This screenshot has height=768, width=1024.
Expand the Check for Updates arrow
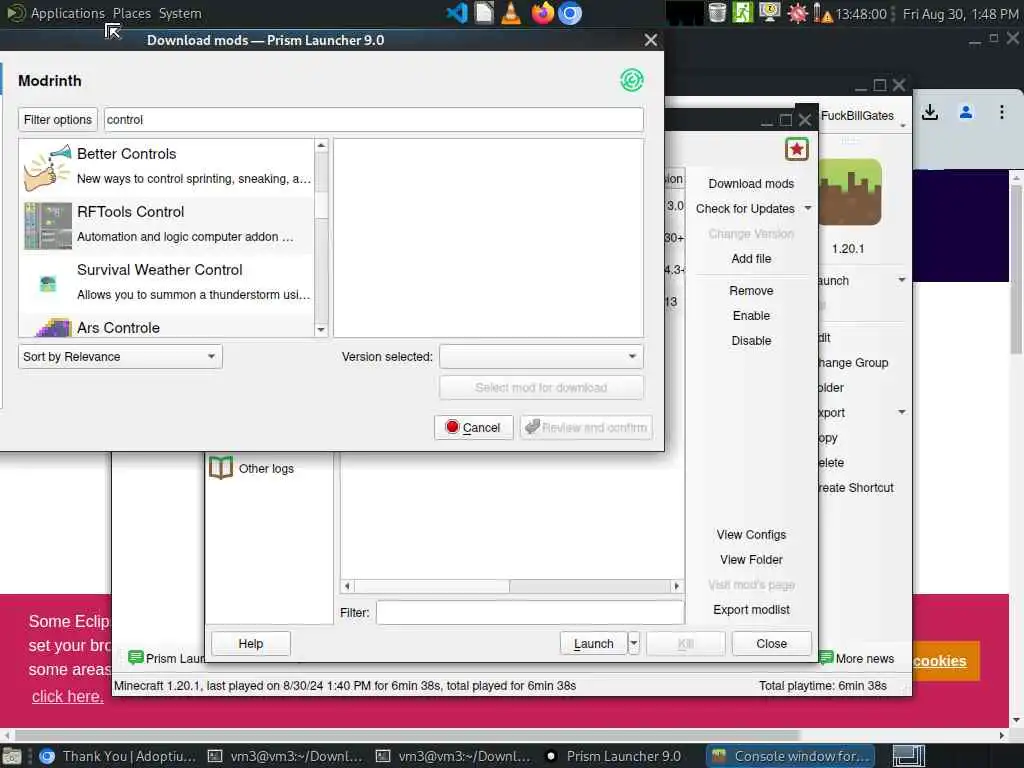808,208
